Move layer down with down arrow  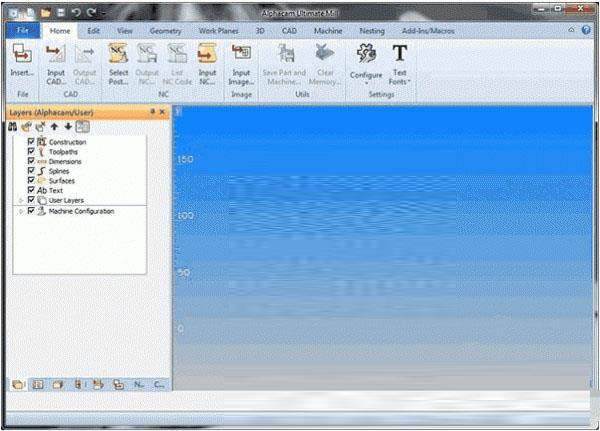68,126
